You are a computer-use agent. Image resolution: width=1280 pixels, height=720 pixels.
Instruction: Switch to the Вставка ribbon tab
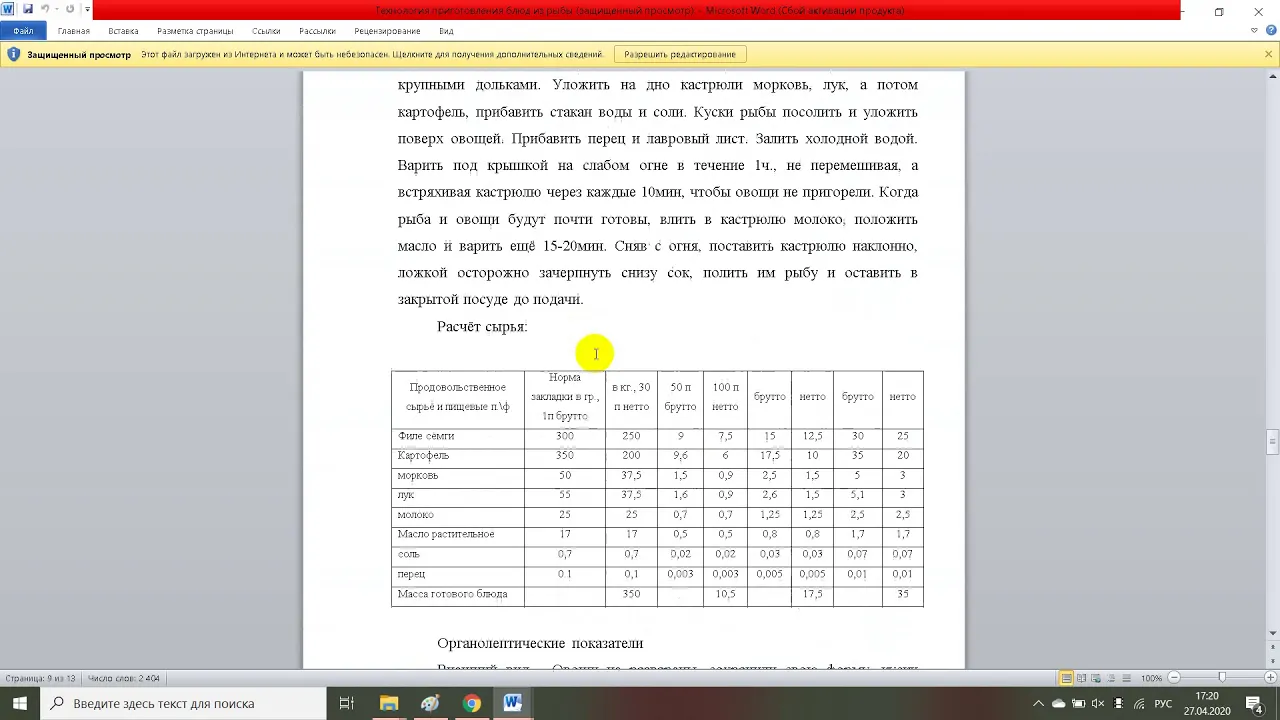(123, 31)
